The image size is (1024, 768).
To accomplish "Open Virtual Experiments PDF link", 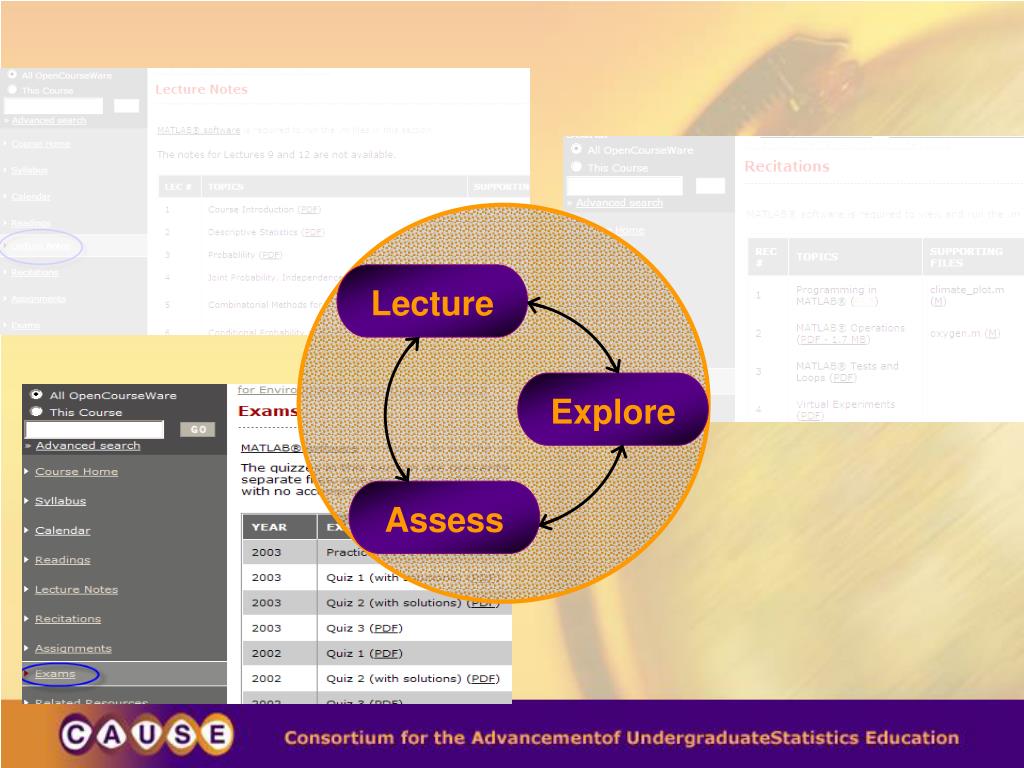I will coord(810,416).
